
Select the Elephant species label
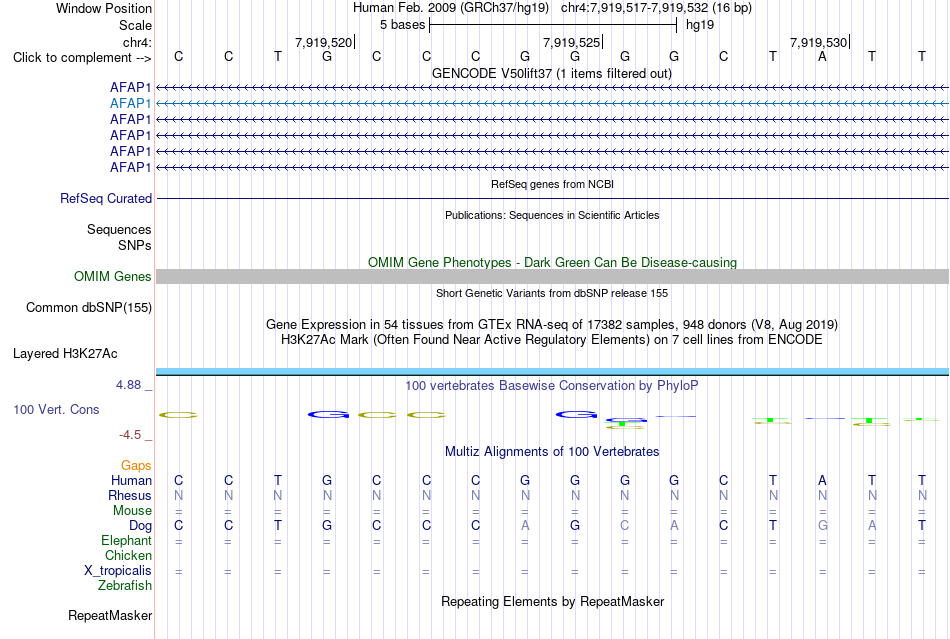click(x=126, y=540)
